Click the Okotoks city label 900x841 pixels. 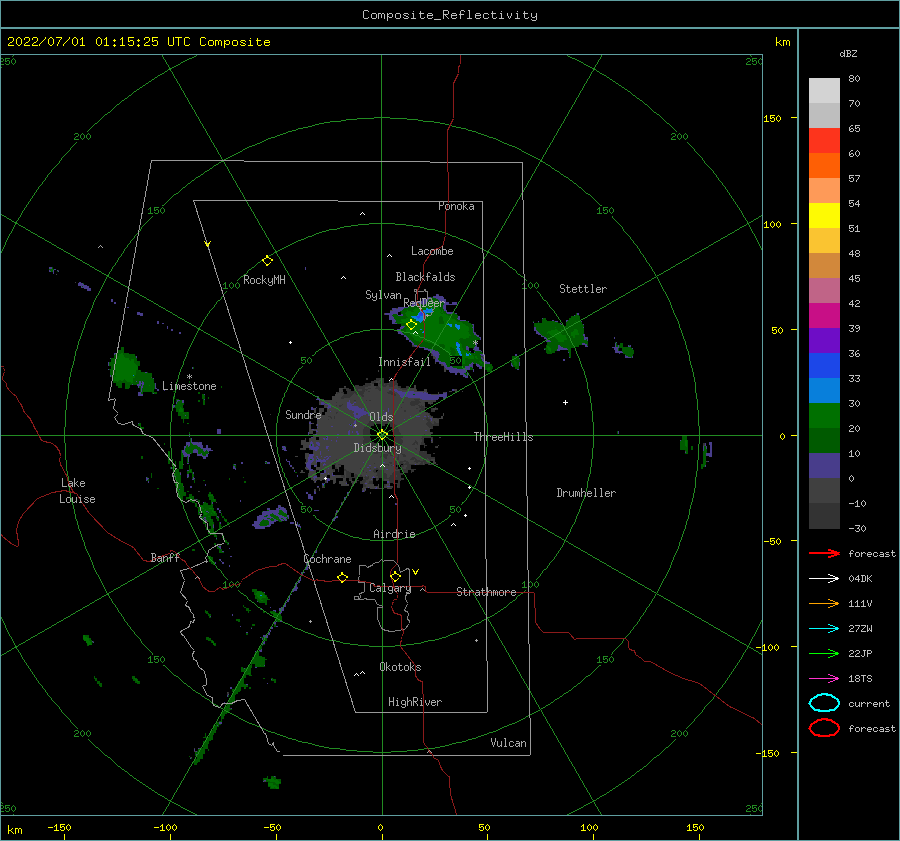tap(400, 667)
